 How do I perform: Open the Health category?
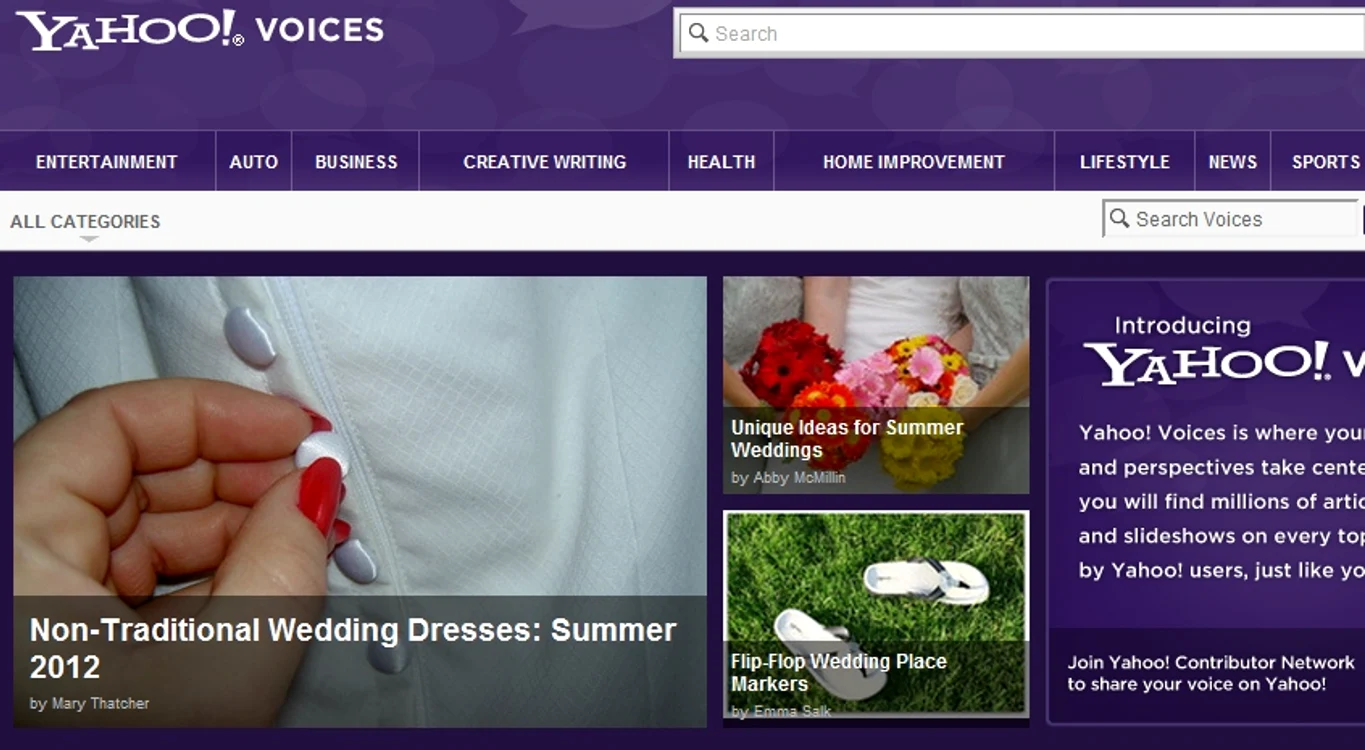point(721,162)
